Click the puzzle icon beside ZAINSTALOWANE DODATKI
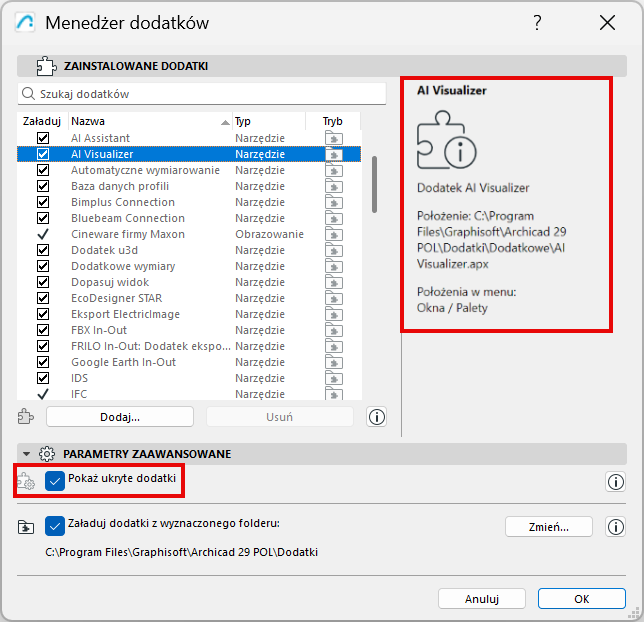Viewport: 644px width, 622px height. click(x=46, y=66)
